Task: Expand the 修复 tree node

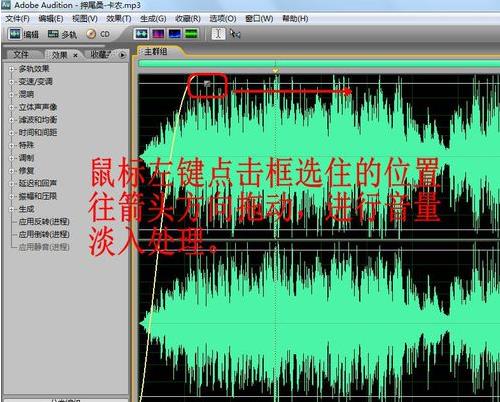Action: [11, 171]
